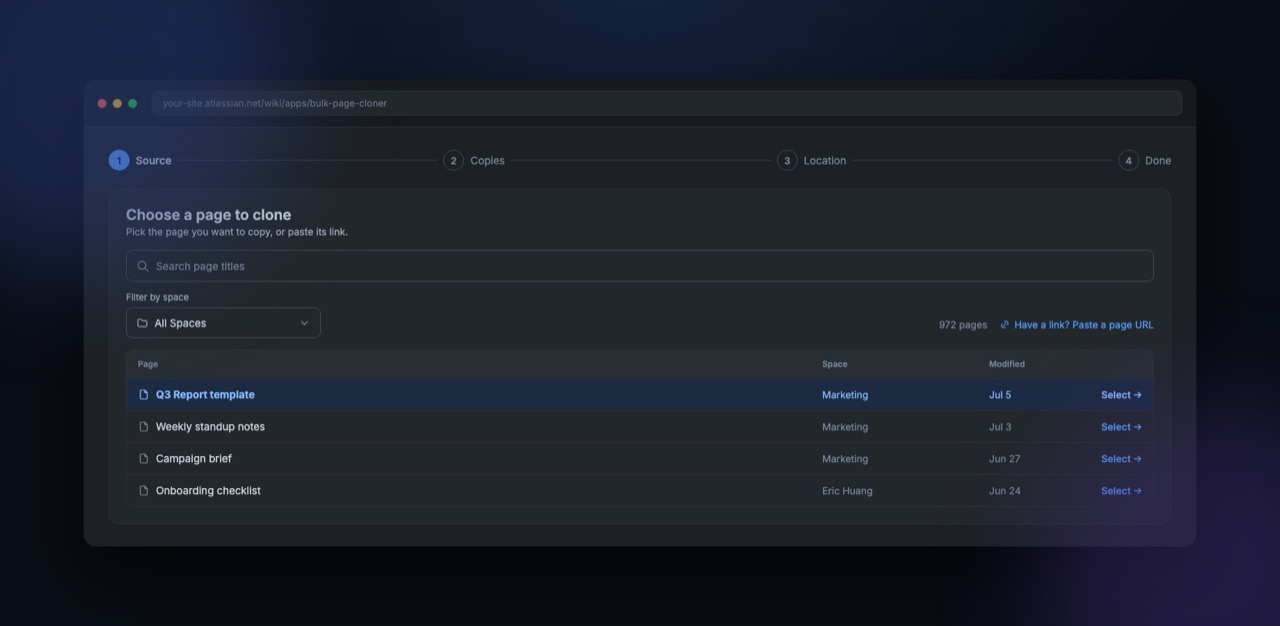Screen dimensions: 1280x626
Task: Go to the Source step label
Action: click(153, 160)
